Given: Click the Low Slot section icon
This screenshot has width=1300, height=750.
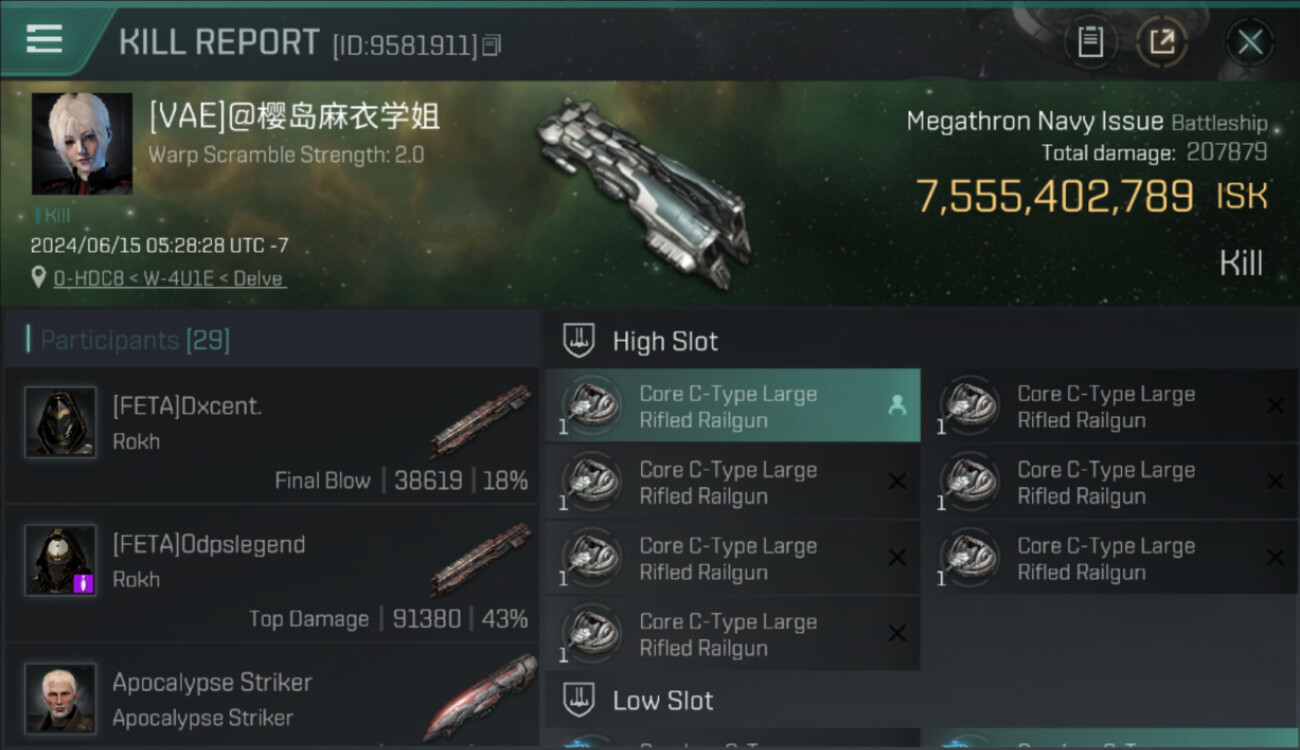Looking at the screenshot, I should pyautogui.click(x=579, y=700).
